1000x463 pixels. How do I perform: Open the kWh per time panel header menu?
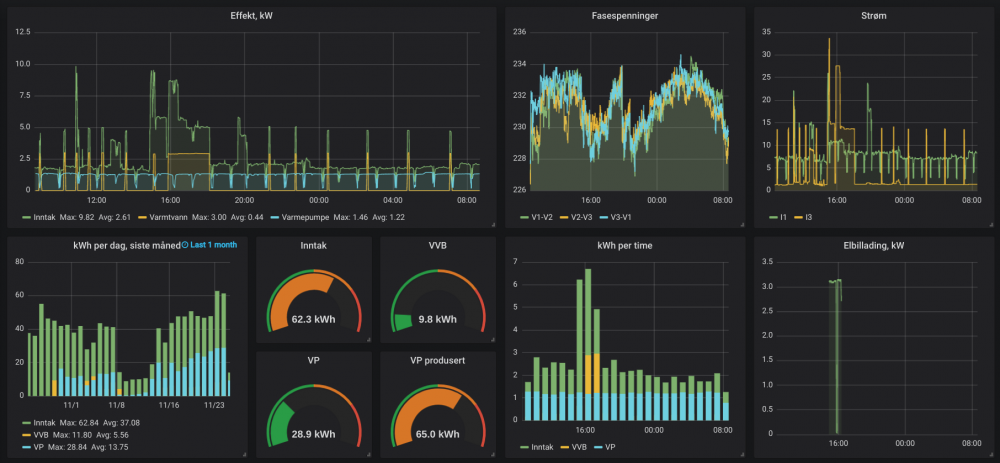point(625,245)
